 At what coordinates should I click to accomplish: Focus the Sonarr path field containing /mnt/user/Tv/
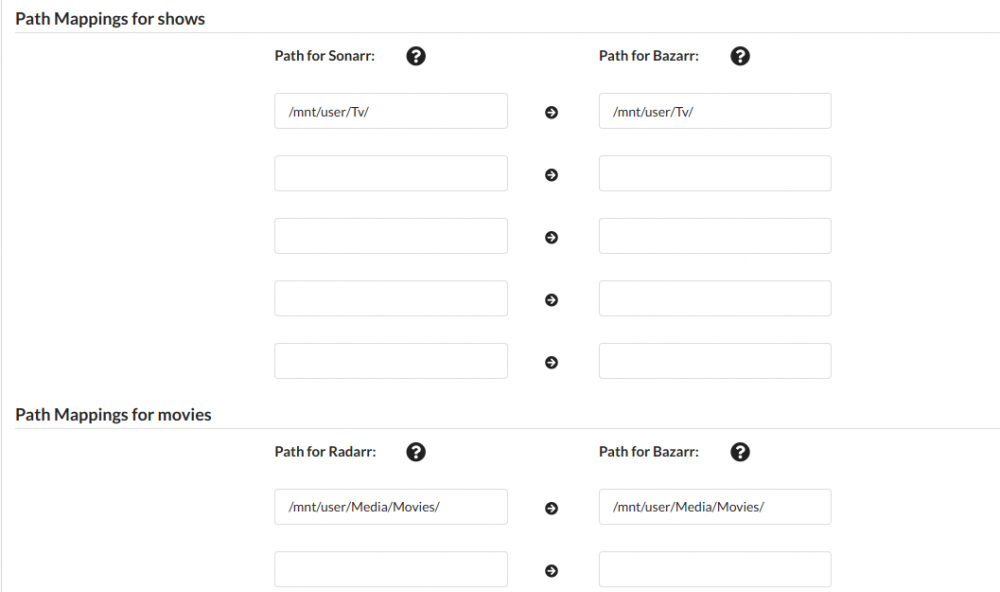pyautogui.click(x=391, y=111)
